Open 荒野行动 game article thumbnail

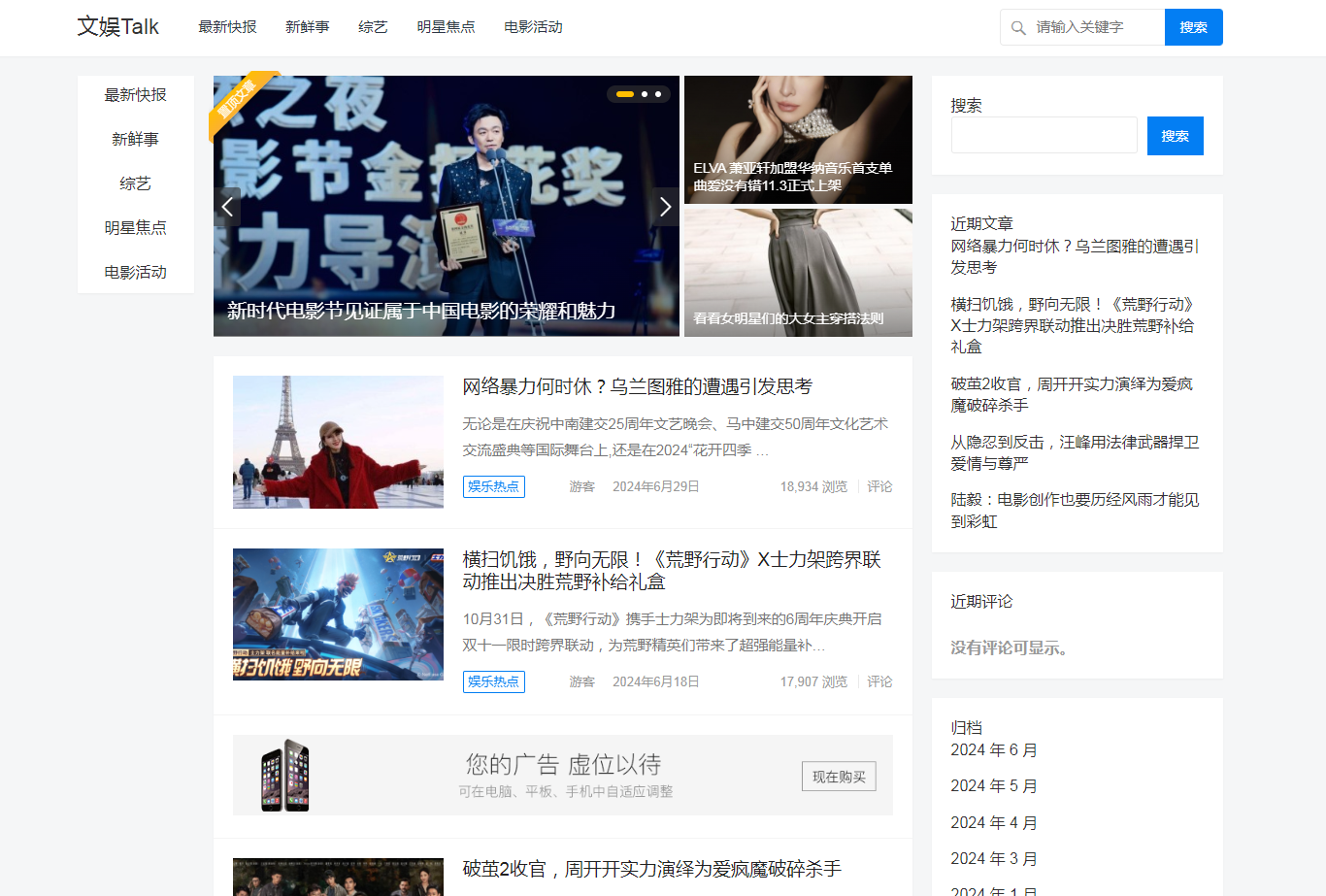click(338, 614)
